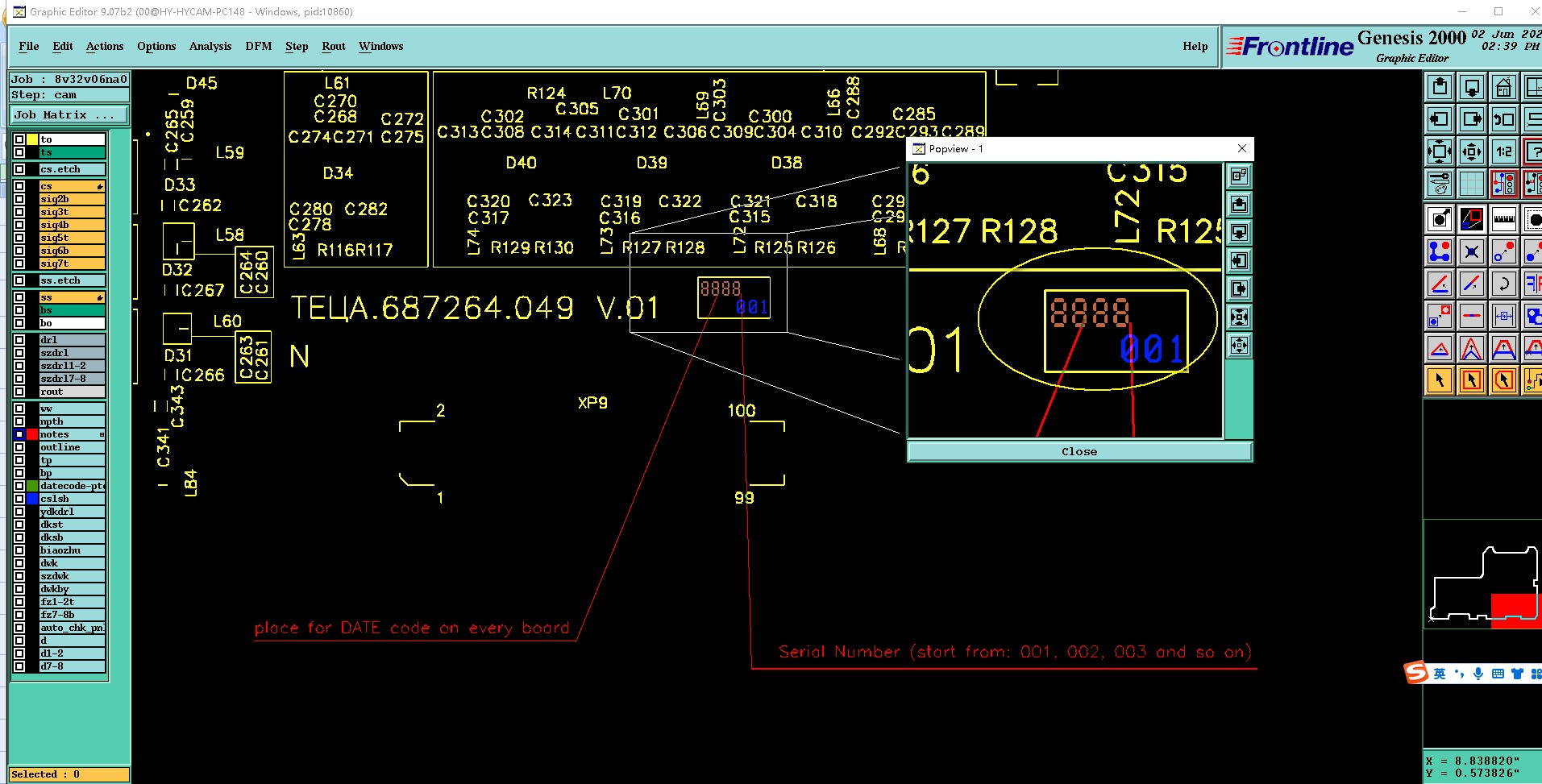Toggle checkbox for layer 'sig5t'
This screenshot has width=1542, height=784.
pos(19,238)
